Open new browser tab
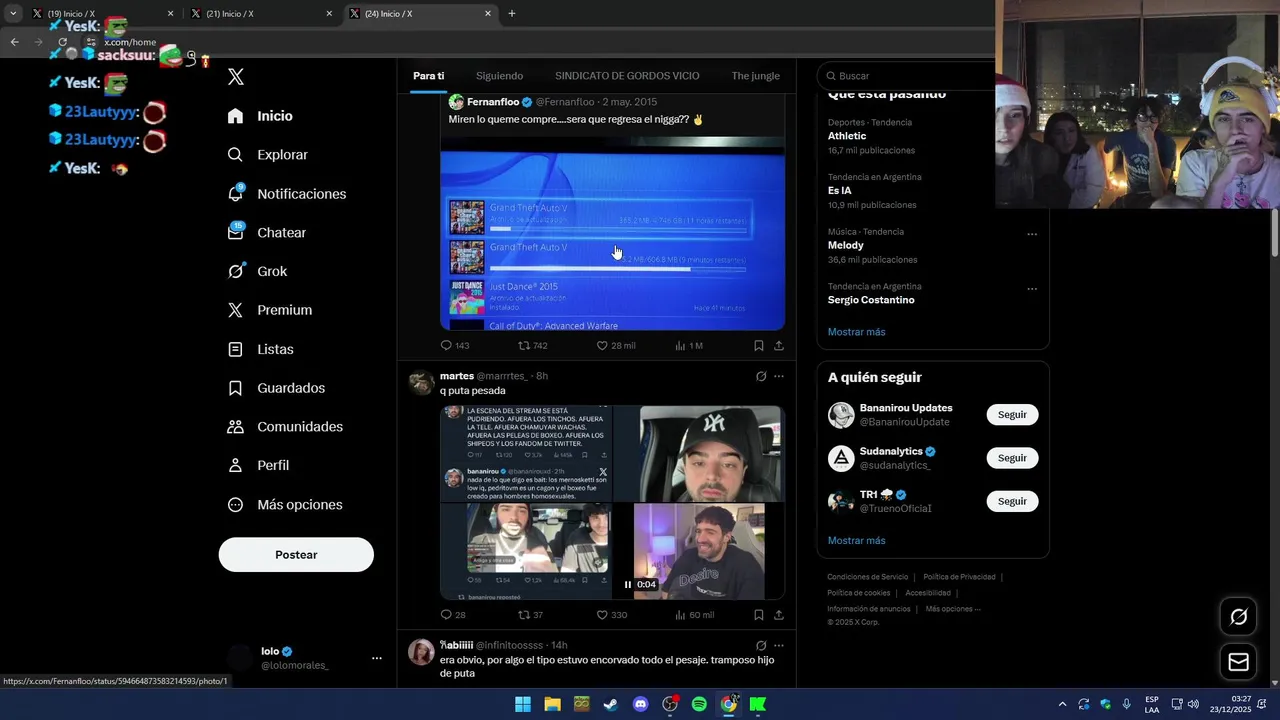The width and height of the screenshot is (1280, 720). pos(512,14)
